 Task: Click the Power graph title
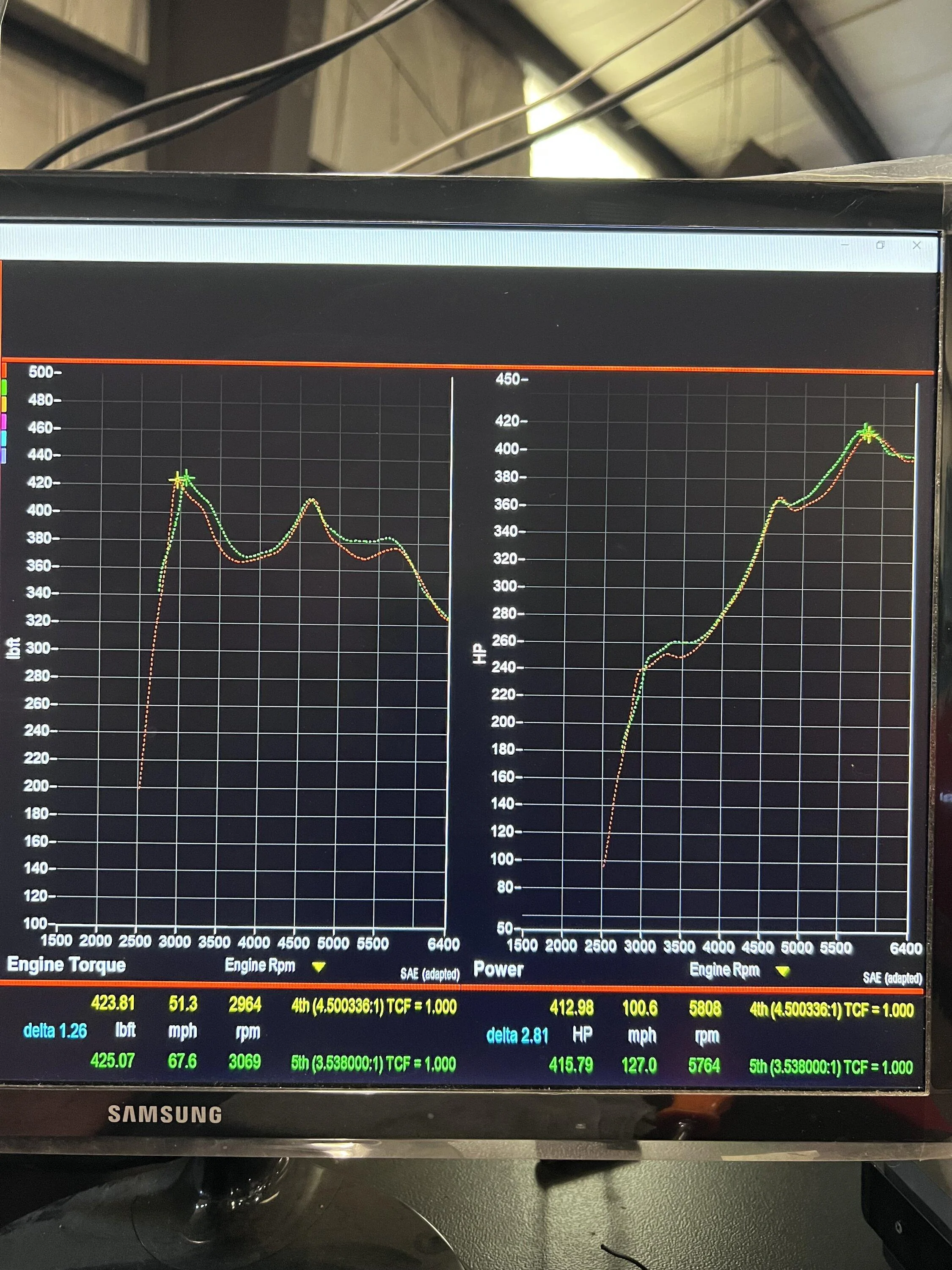coord(498,969)
